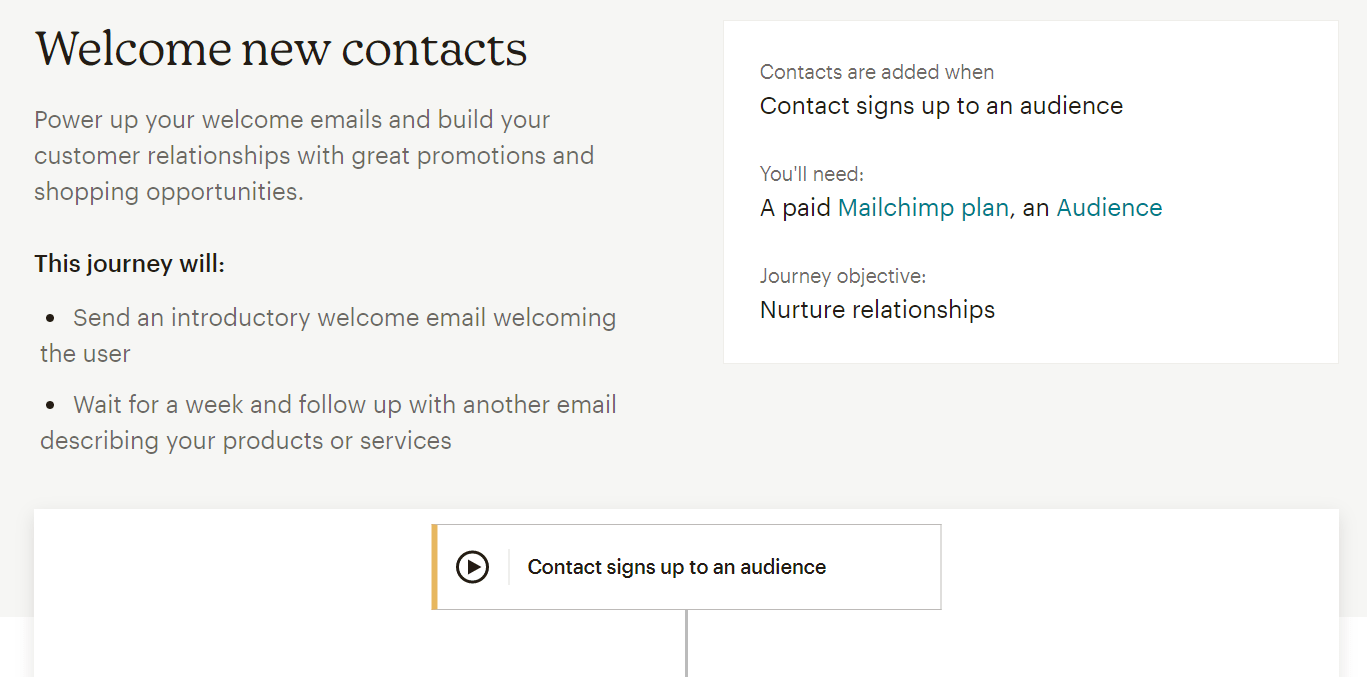Click the 'You'll need:' label
This screenshot has height=677, width=1367.
(x=811, y=174)
